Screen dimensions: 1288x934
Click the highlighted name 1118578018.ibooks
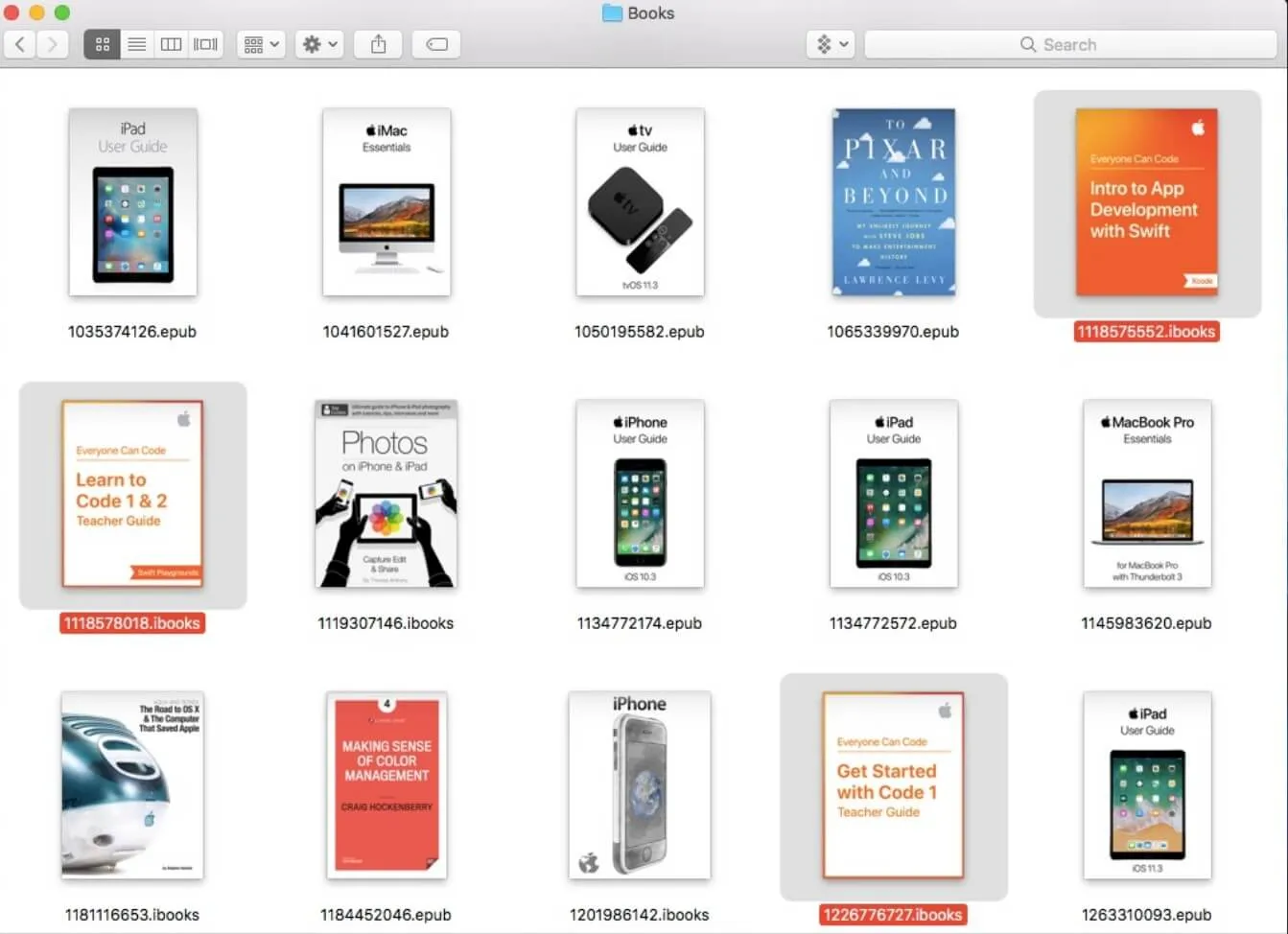[x=132, y=623]
